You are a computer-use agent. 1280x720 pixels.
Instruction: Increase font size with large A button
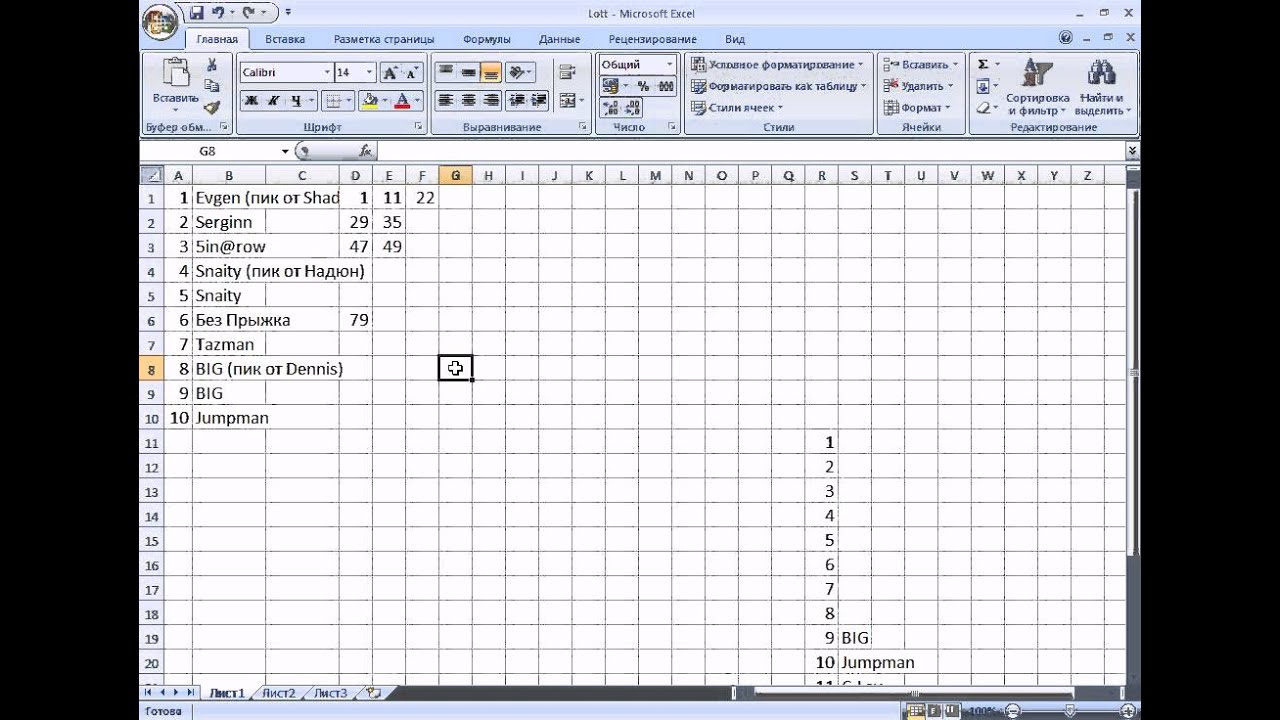coord(390,73)
